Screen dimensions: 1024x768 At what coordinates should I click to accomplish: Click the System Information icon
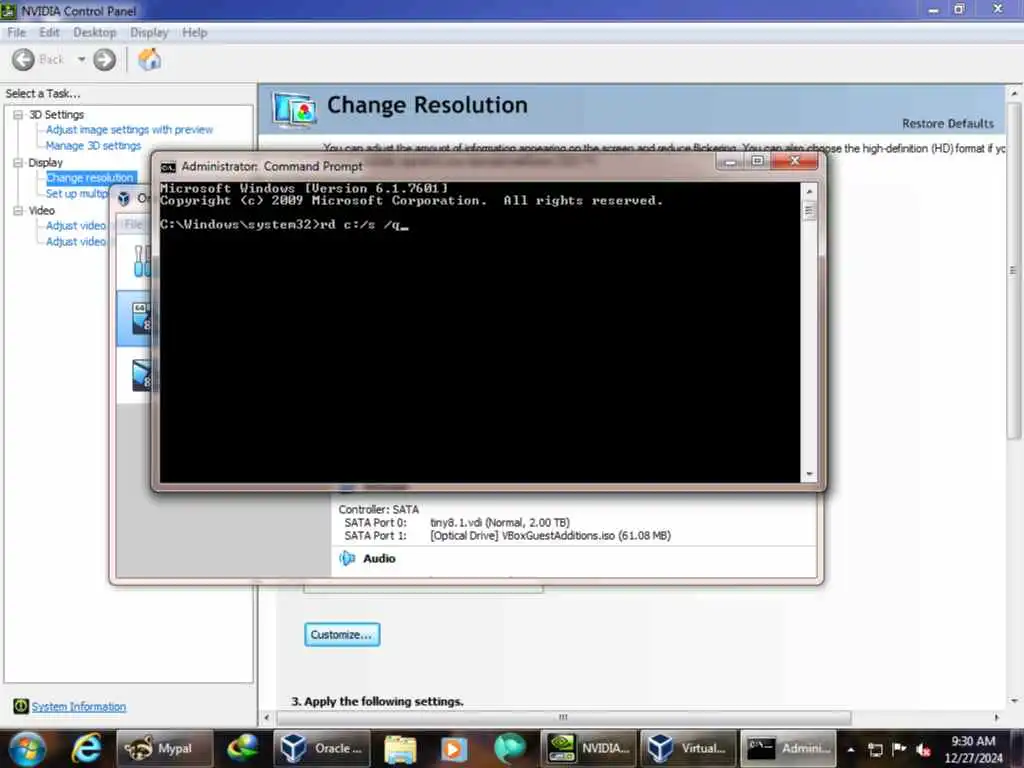pyautogui.click(x=21, y=706)
